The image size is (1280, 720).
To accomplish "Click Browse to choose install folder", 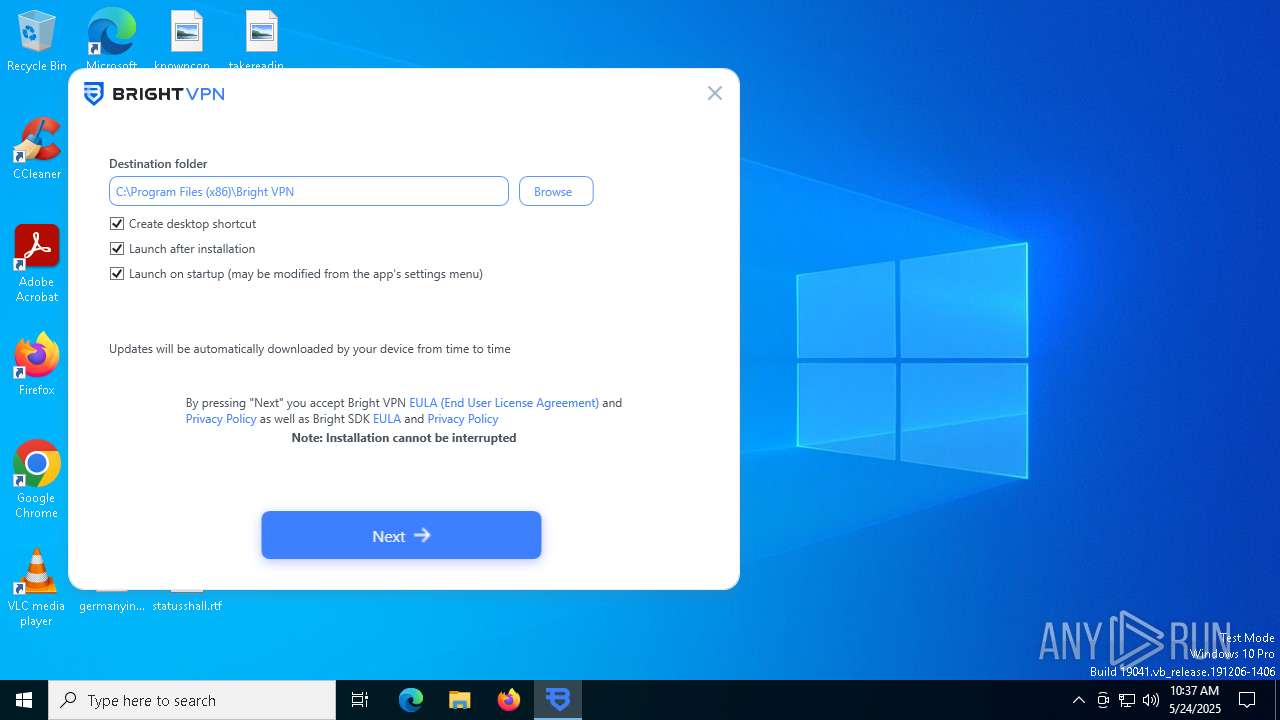I will (x=556, y=191).
